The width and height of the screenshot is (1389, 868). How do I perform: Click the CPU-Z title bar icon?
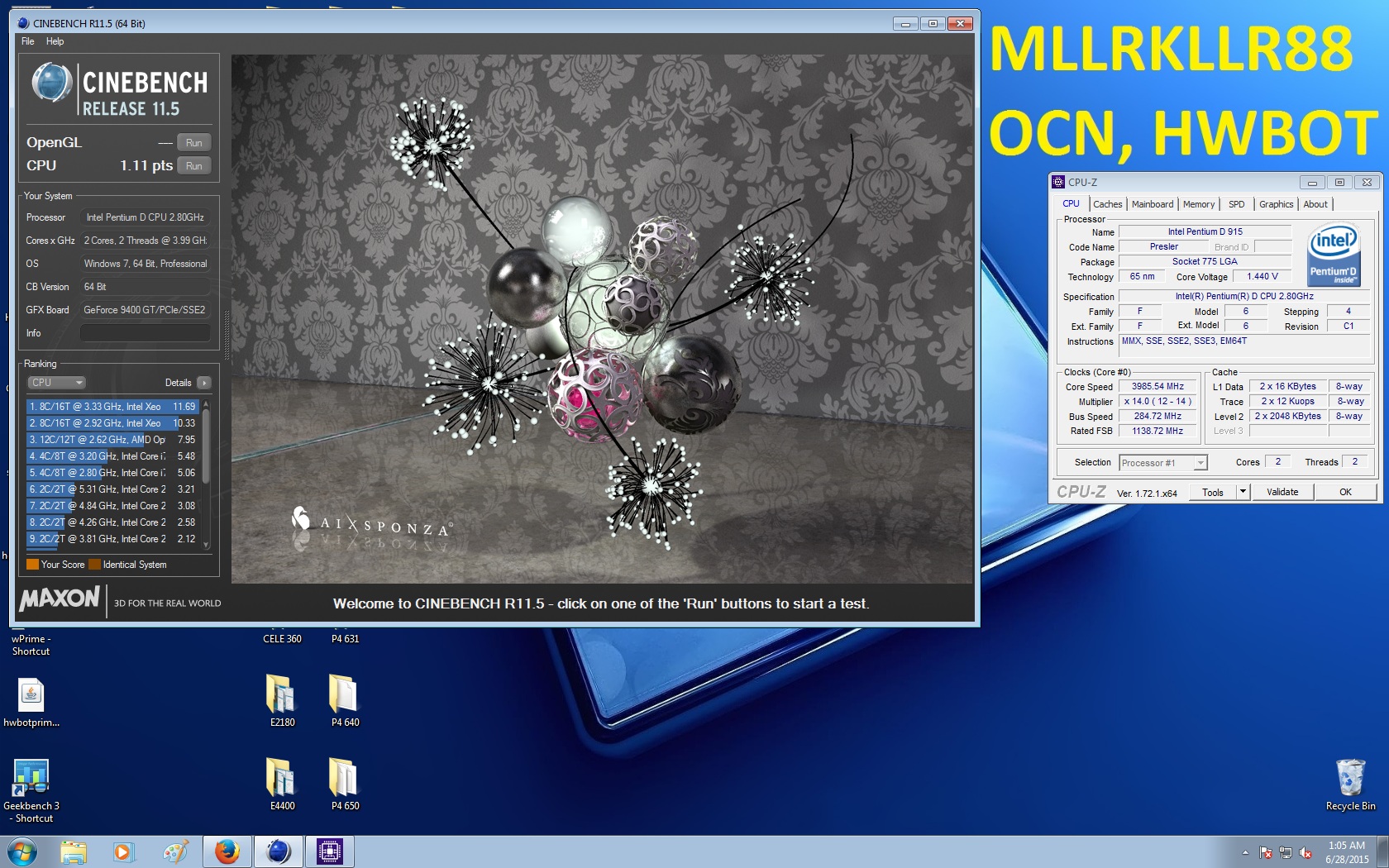point(1058,183)
